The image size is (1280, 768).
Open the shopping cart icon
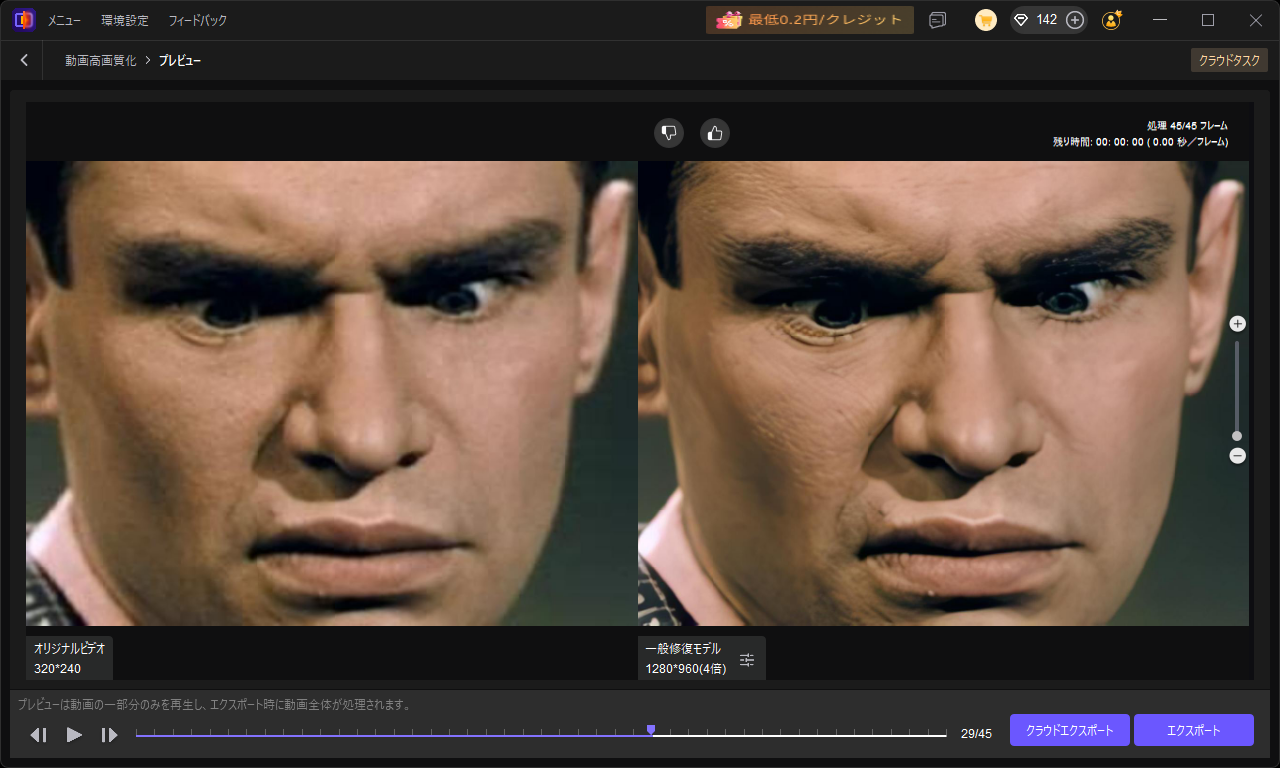pyautogui.click(x=986, y=20)
